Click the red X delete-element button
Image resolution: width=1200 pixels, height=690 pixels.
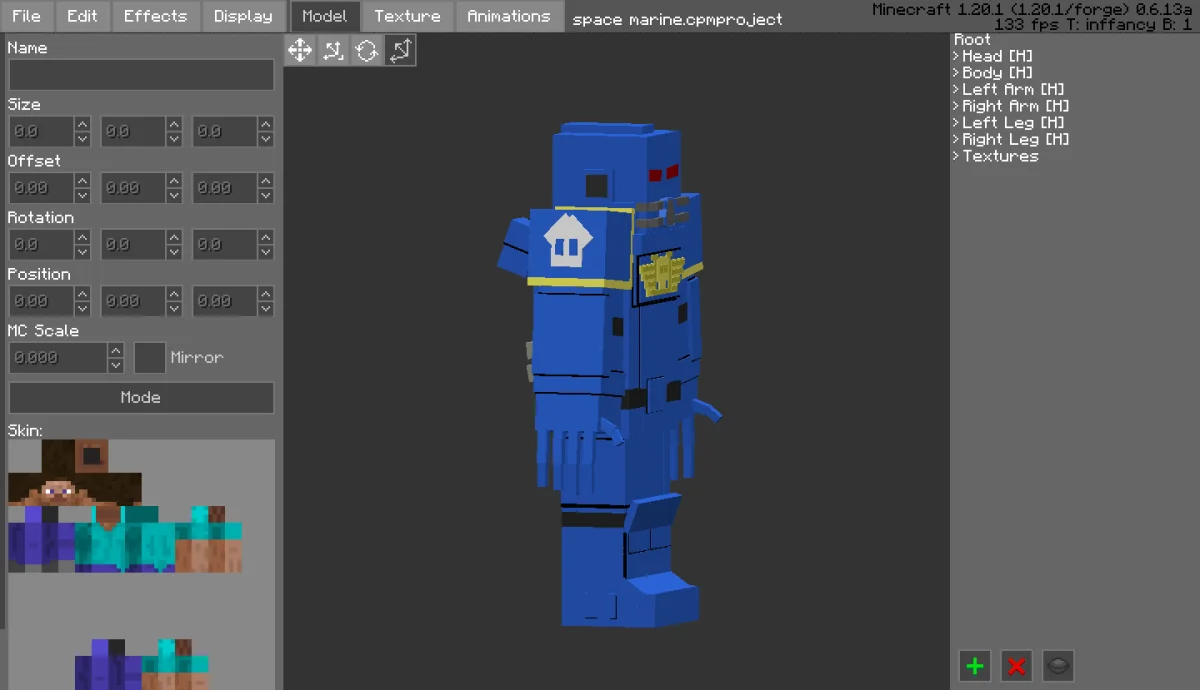(x=1017, y=665)
